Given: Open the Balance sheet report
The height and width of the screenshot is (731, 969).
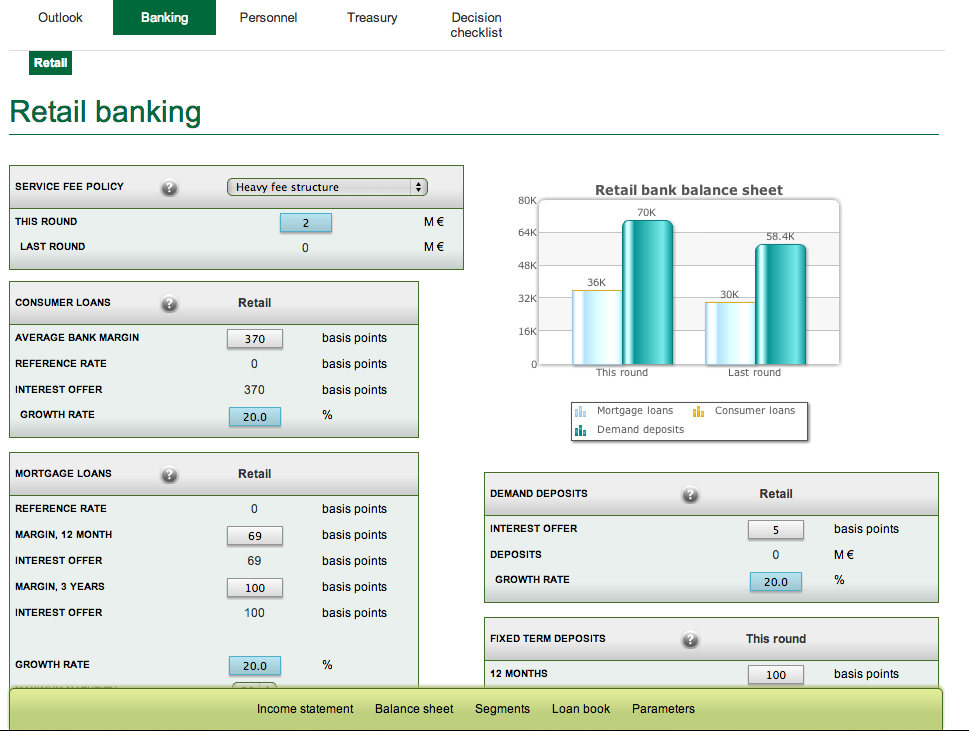Looking at the screenshot, I should [x=414, y=709].
